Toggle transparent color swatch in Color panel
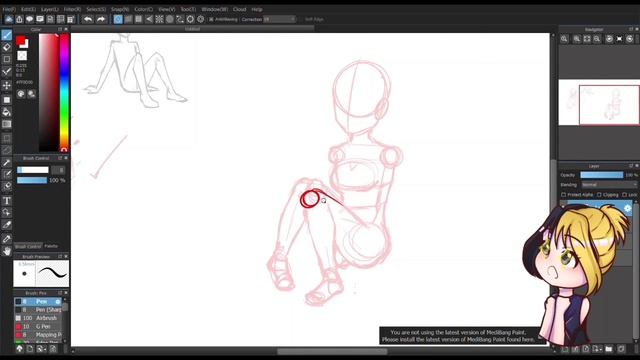The image size is (640, 360). [22, 56]
